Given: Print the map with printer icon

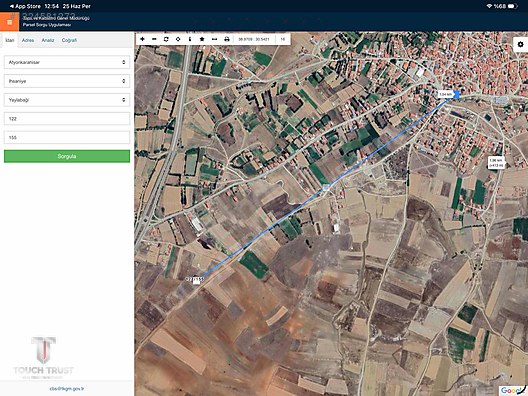Looking at the screenshot, I should 227,39.
